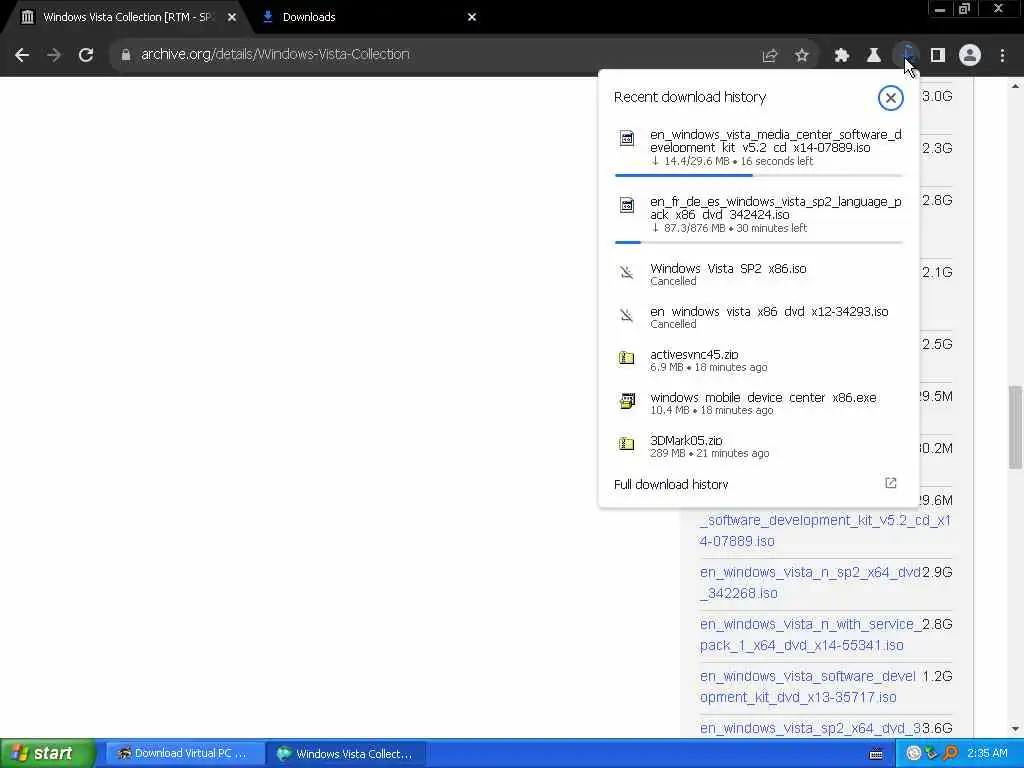Click the media center download progress bar
This screenshot has width=1024, height=768.
pyautogui.click(x=759, y=175)
